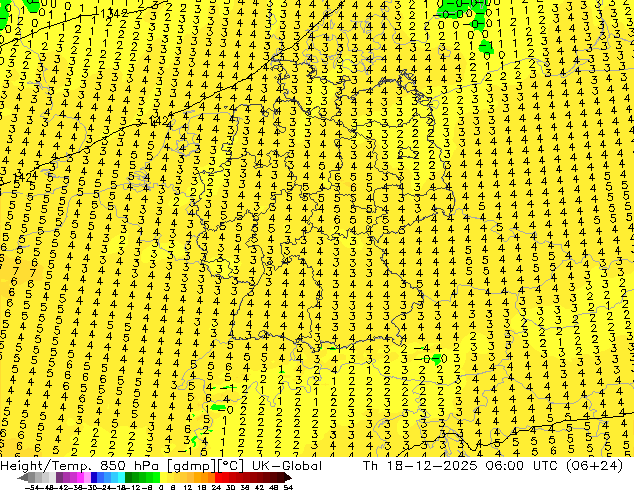The width and height of the screenshot is (634, 490).
Task: Select the dark green swatch near -12 label
Action: (x=129, y=477)
